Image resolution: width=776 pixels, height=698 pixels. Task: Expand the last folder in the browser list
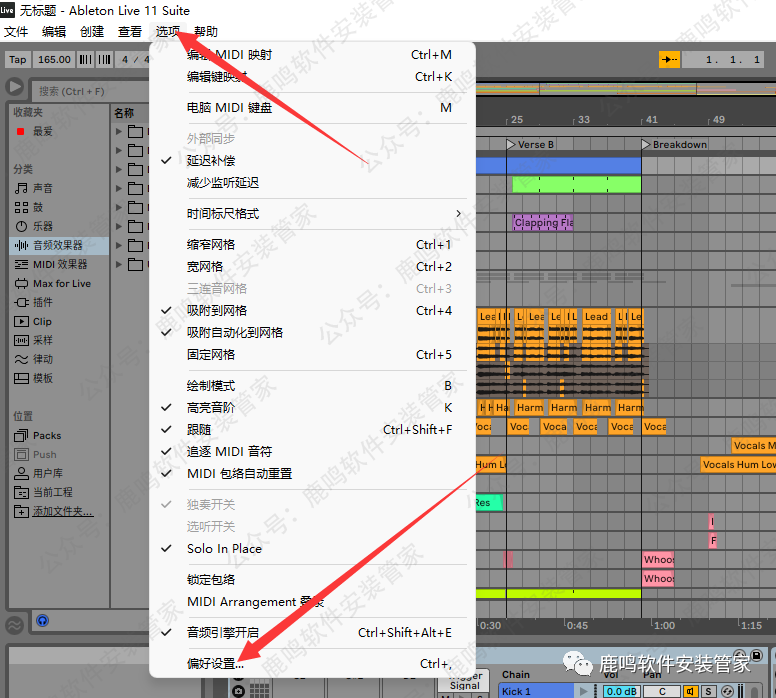click(x=120, y=265)
